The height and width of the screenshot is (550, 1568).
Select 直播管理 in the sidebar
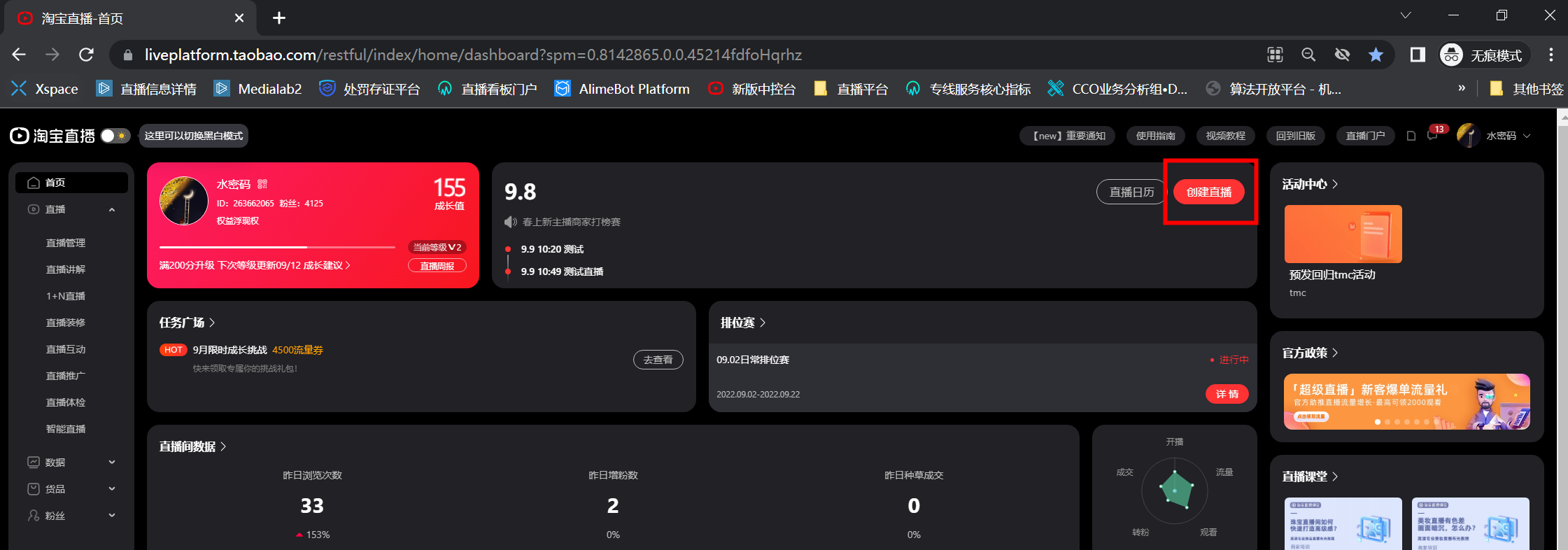[66, 243]
